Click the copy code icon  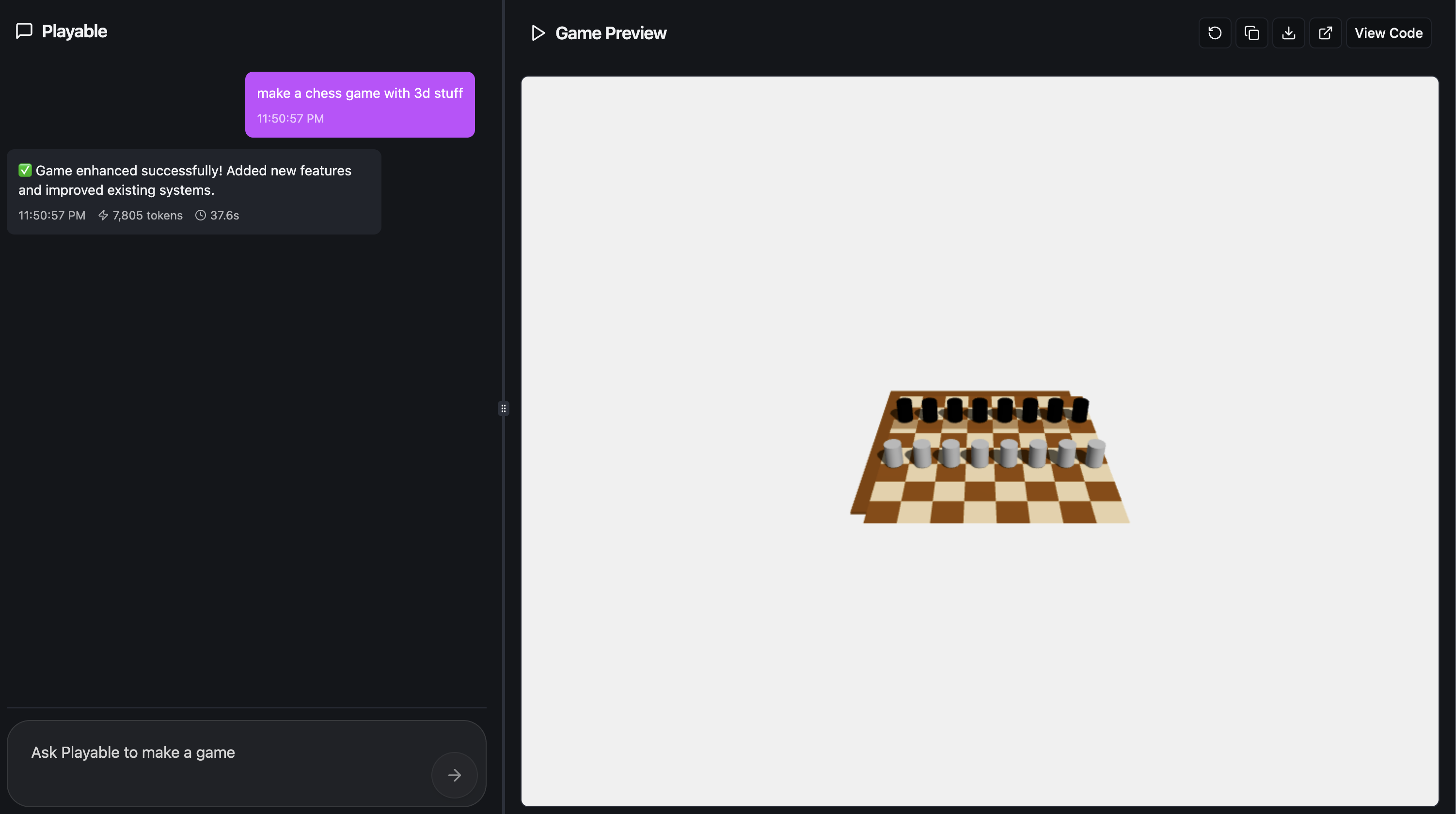tap(1251, 33)
